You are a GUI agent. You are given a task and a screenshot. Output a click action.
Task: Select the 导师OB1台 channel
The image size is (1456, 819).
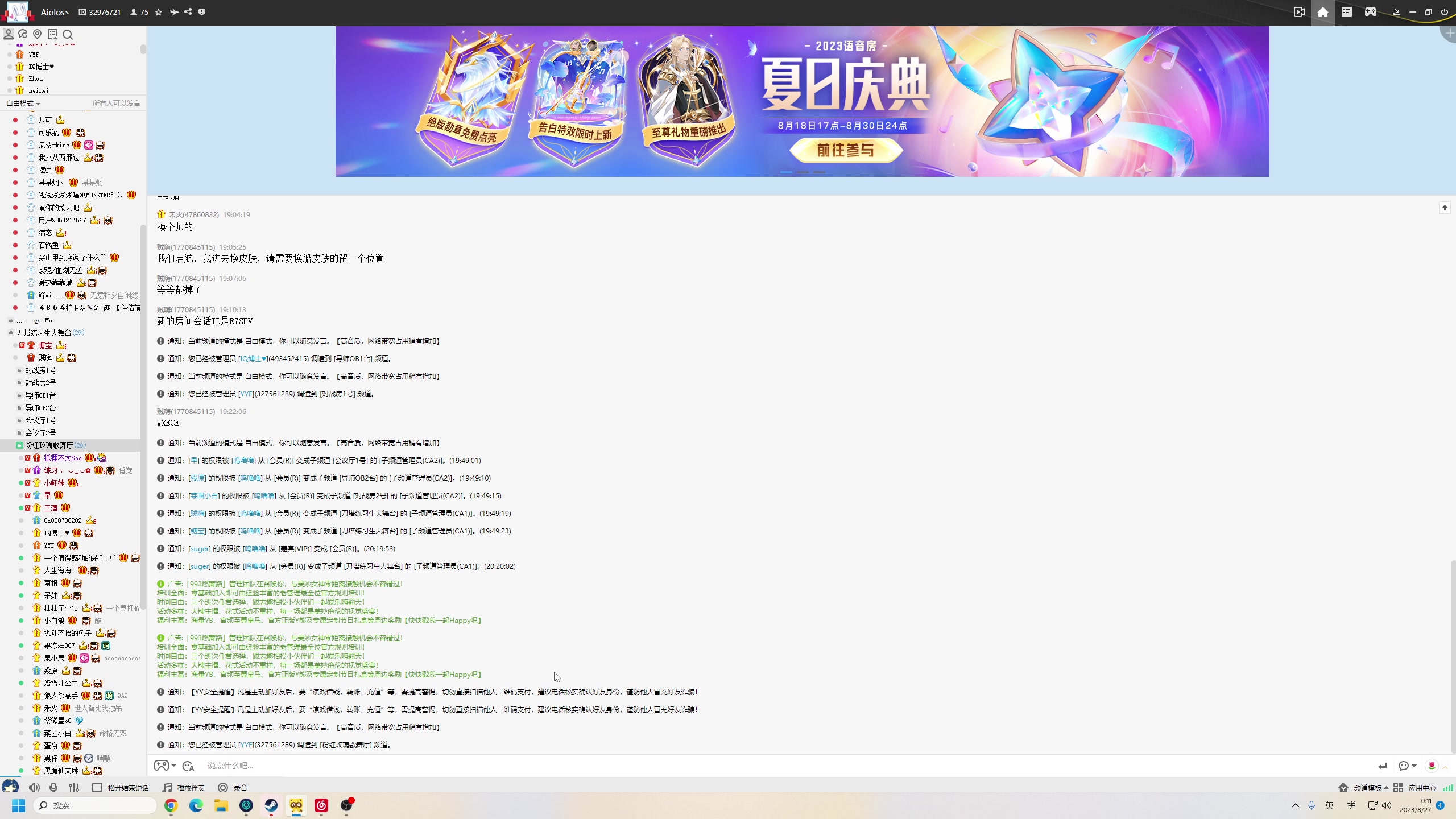click(40, 395)
